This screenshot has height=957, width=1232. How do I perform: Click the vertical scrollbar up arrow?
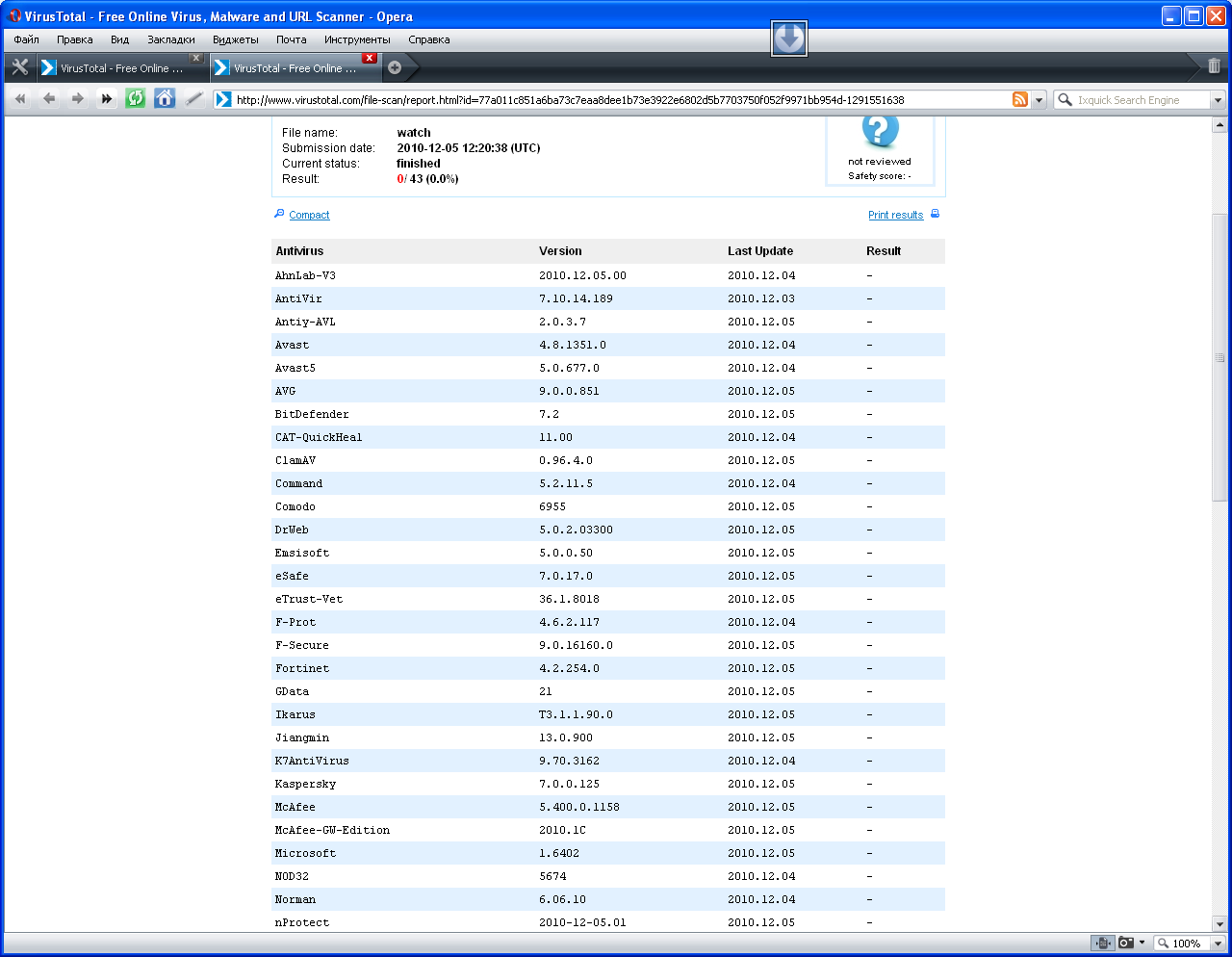coord(1219,125)
